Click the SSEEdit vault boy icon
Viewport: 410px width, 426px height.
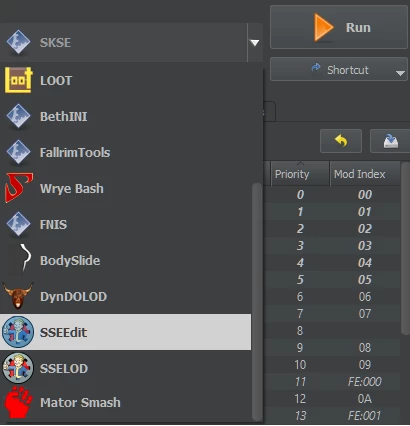pyautogui.click(x=18, y=332)
